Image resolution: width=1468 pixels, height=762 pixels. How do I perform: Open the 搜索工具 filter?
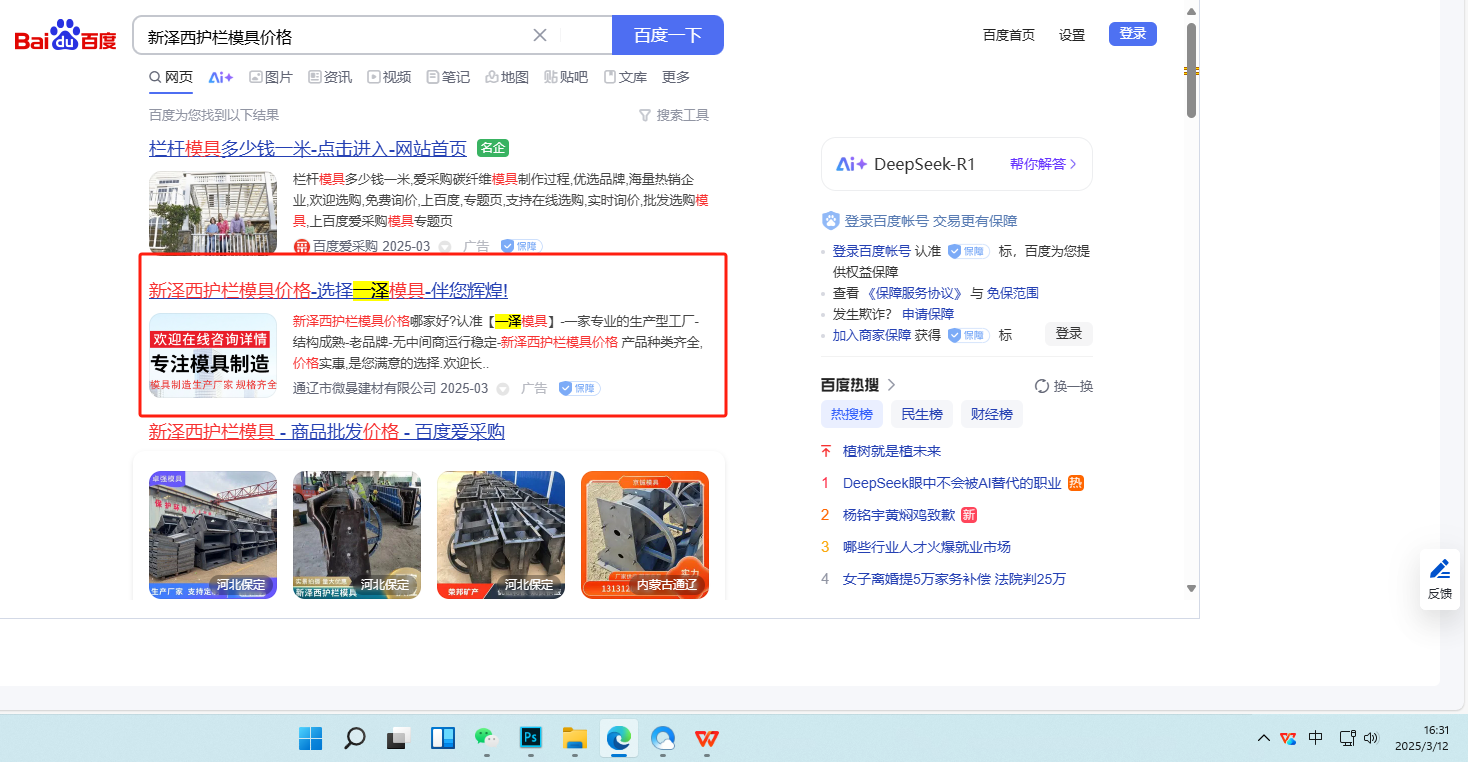point(674,115)
